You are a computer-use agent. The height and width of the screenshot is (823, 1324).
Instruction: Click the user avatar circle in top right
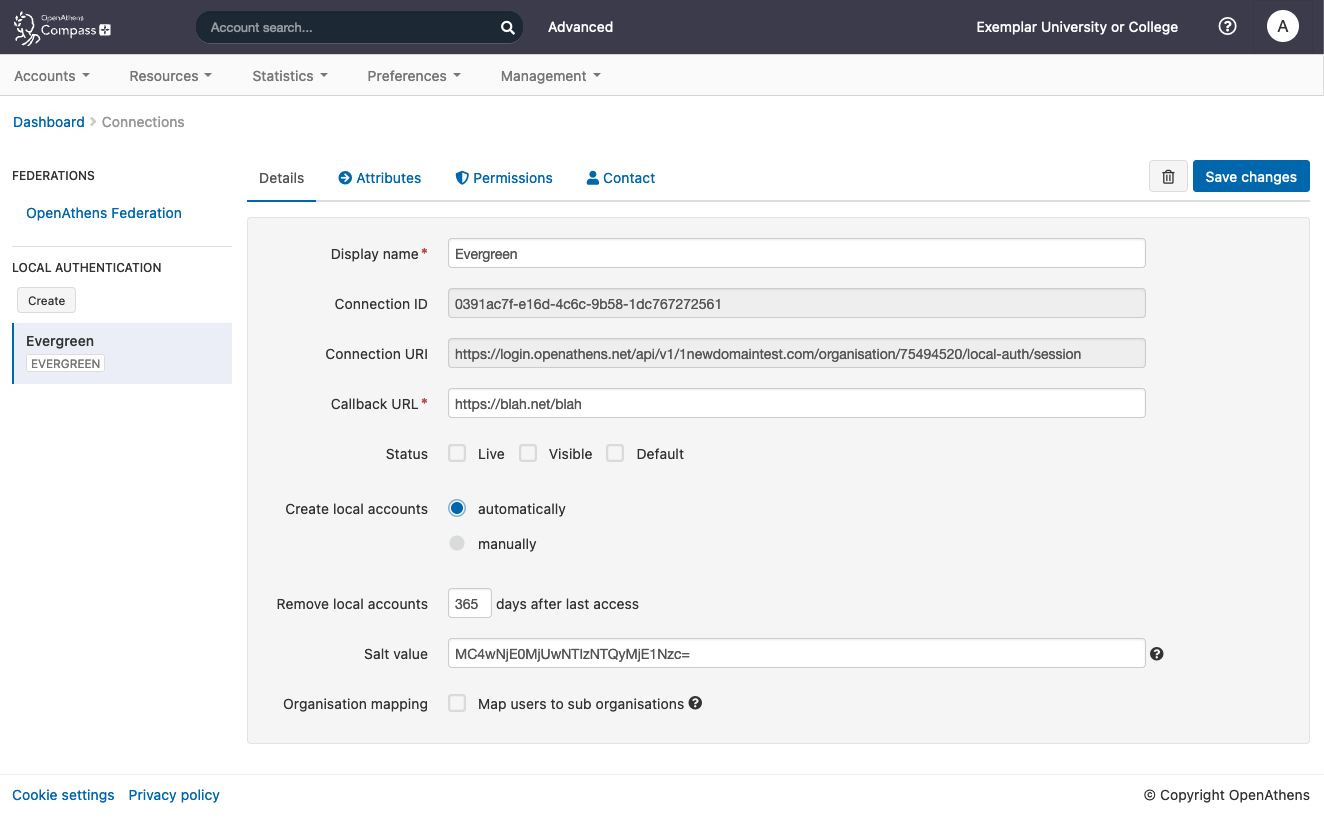tap(1283, 26)
